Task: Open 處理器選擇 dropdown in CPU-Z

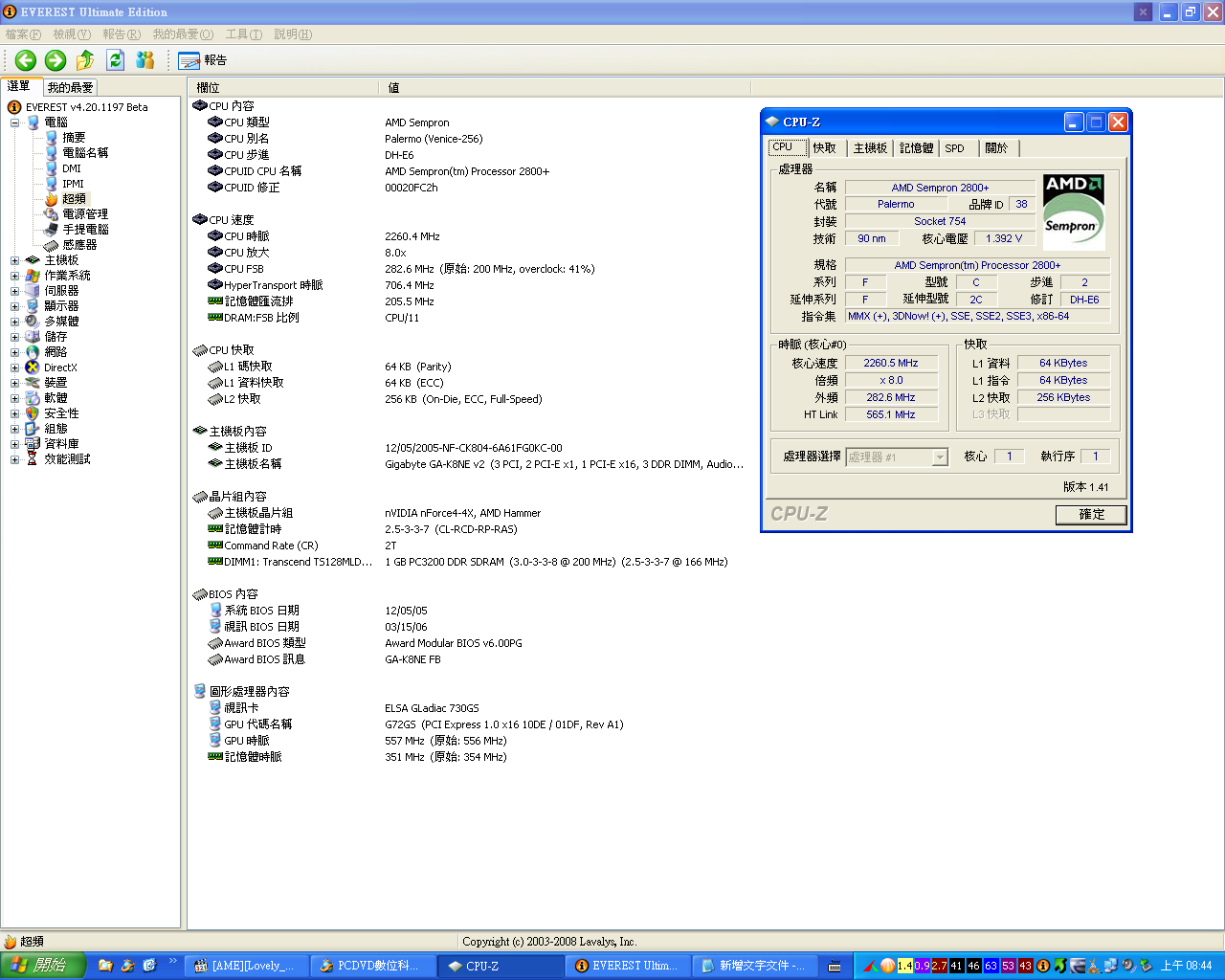Action: pos(897,457)
